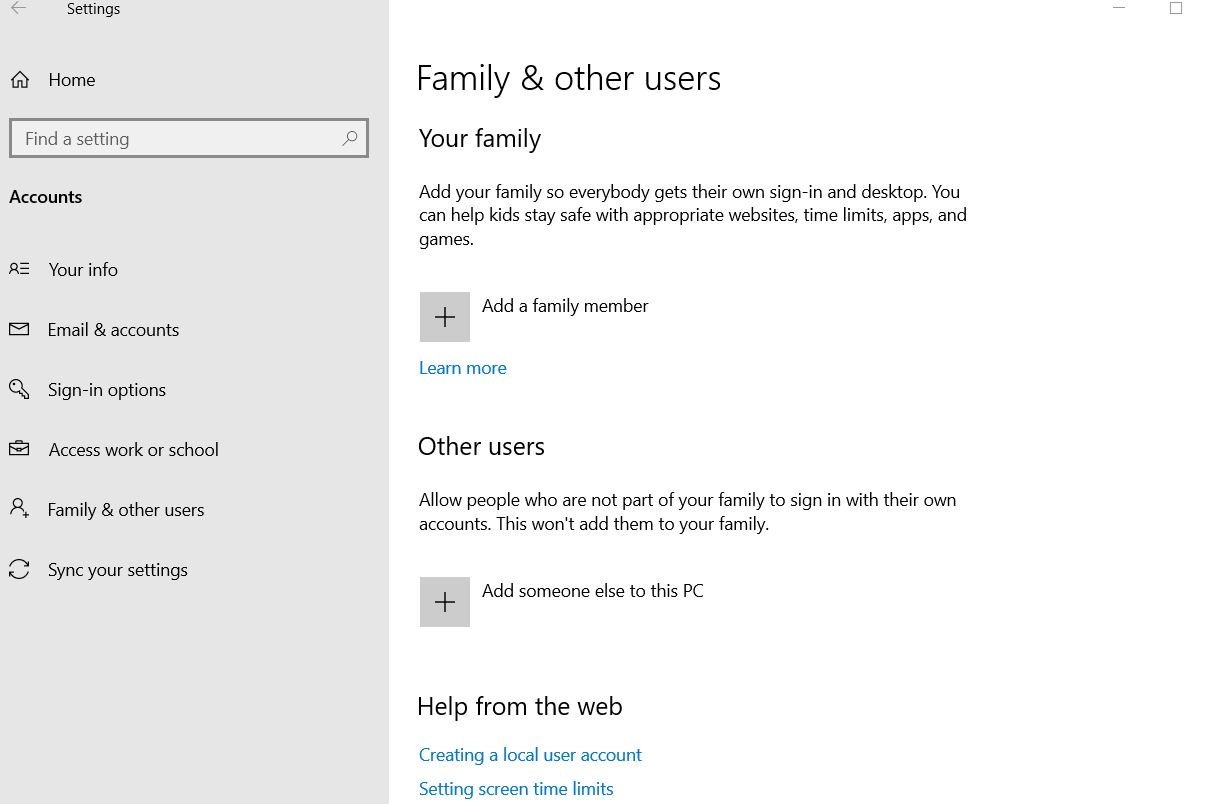Click the Sign-in options key icon

click(19, 389)
